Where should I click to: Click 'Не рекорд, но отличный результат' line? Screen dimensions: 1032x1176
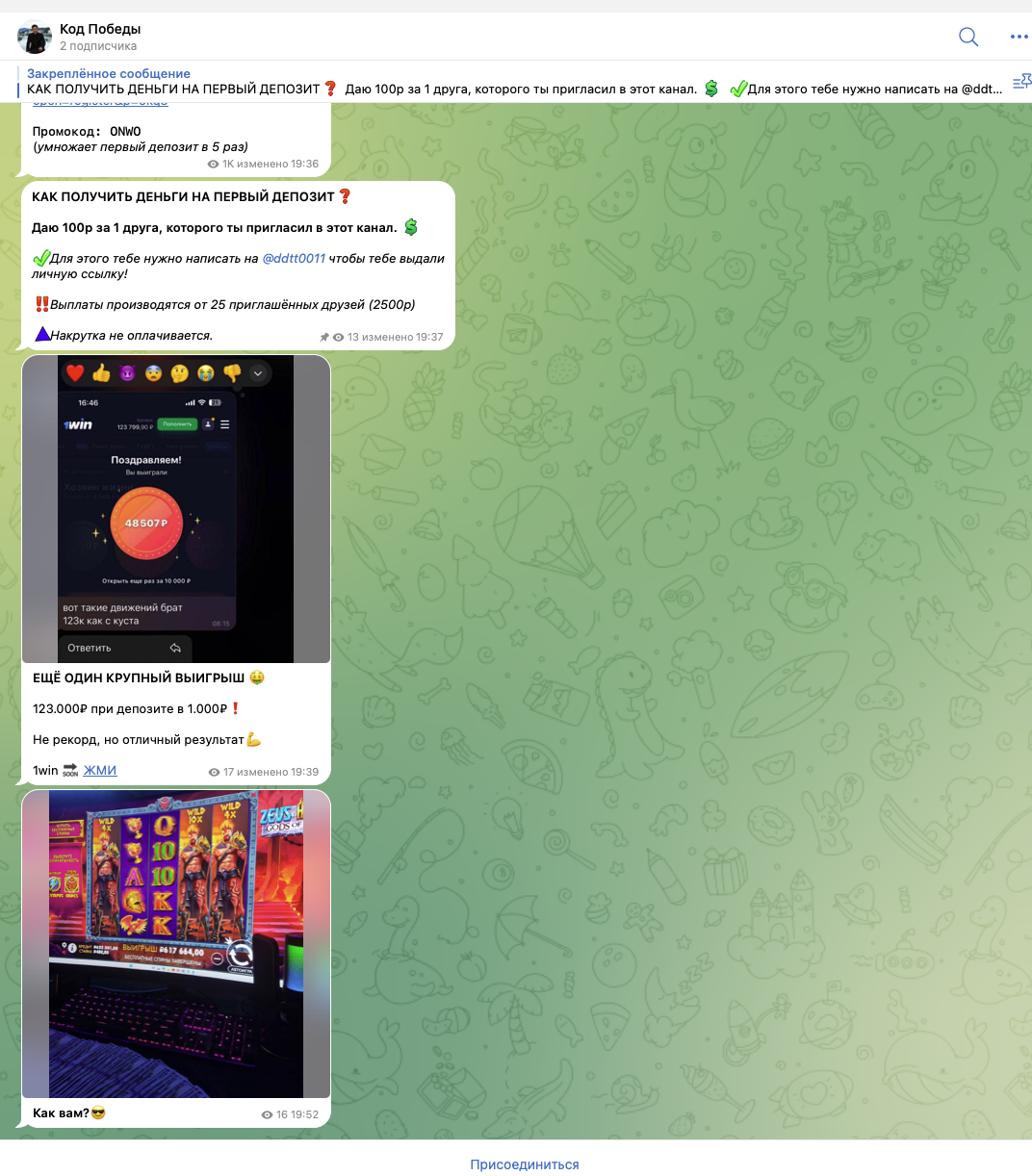[139, 739]
